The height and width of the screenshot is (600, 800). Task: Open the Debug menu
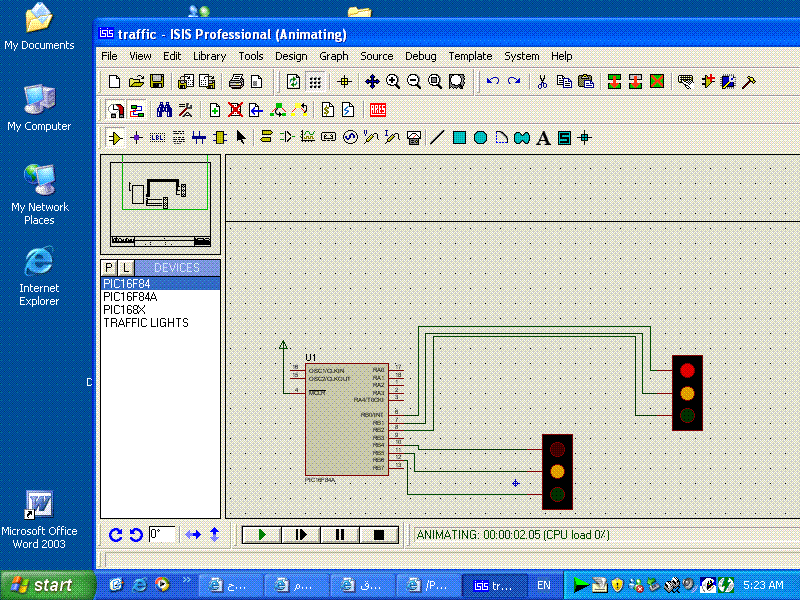pos(420,56)
